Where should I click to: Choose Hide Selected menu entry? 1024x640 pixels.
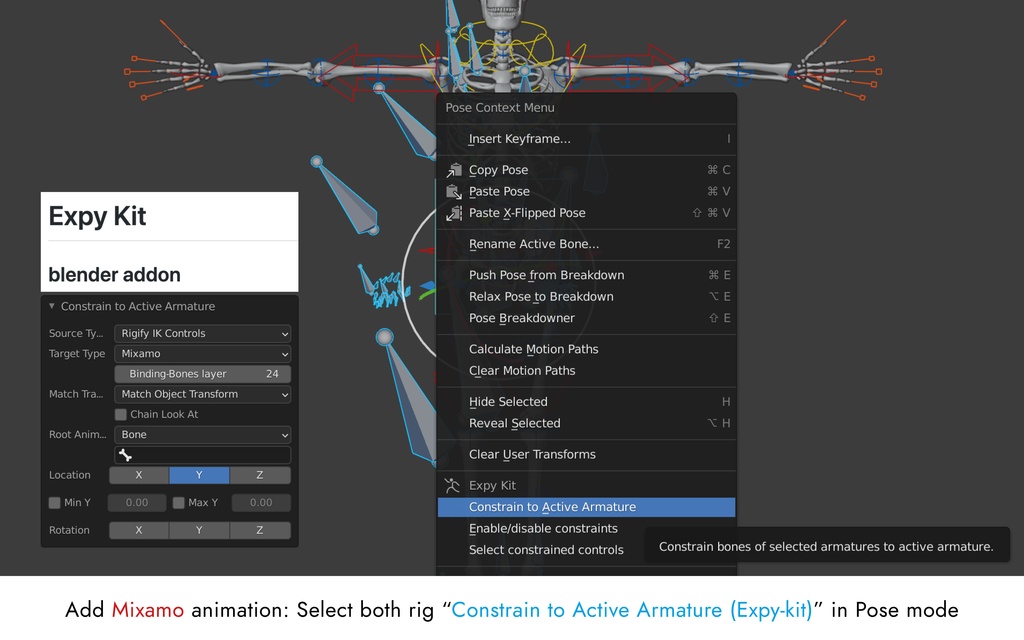pos(586,402)
